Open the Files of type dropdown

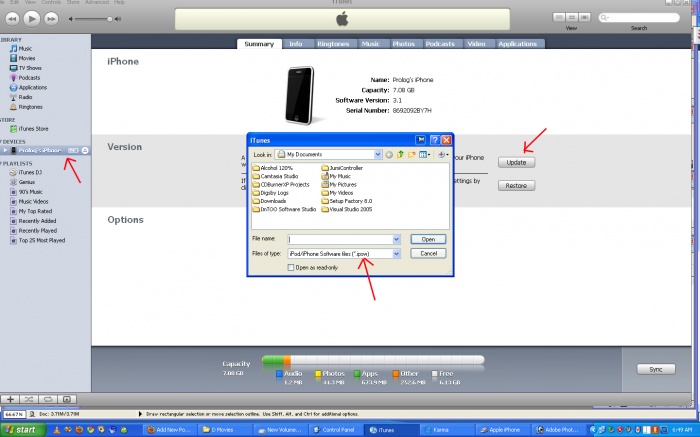pos(396,254)
